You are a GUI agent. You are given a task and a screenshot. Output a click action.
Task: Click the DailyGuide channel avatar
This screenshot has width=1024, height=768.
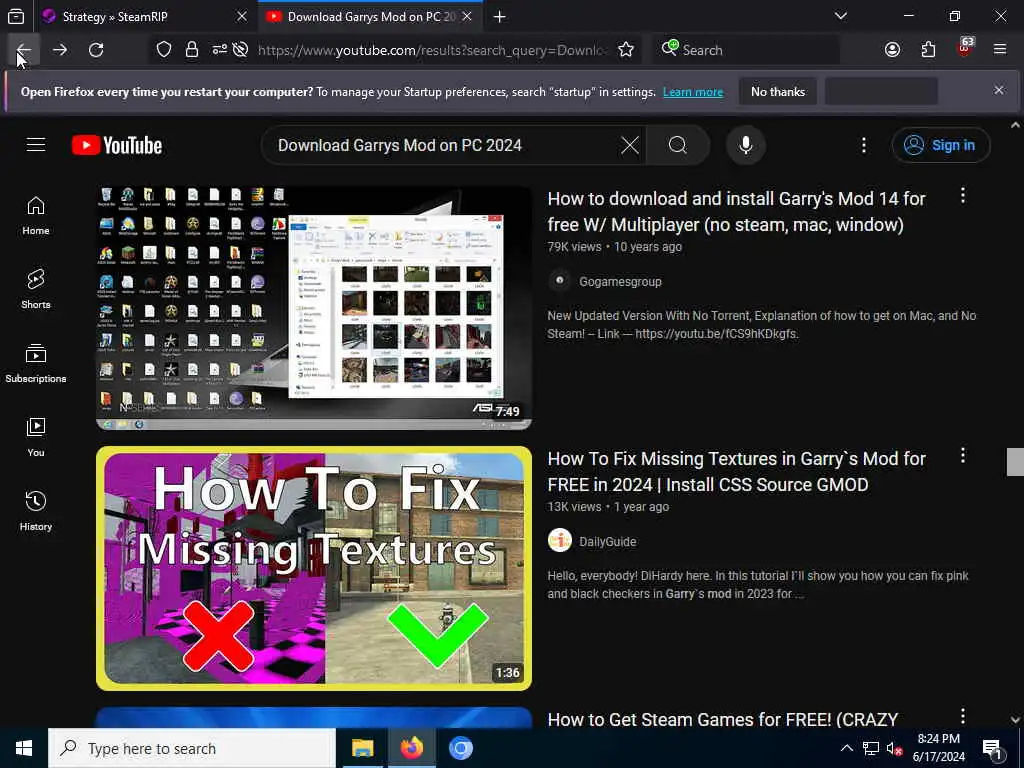[560, 541]
